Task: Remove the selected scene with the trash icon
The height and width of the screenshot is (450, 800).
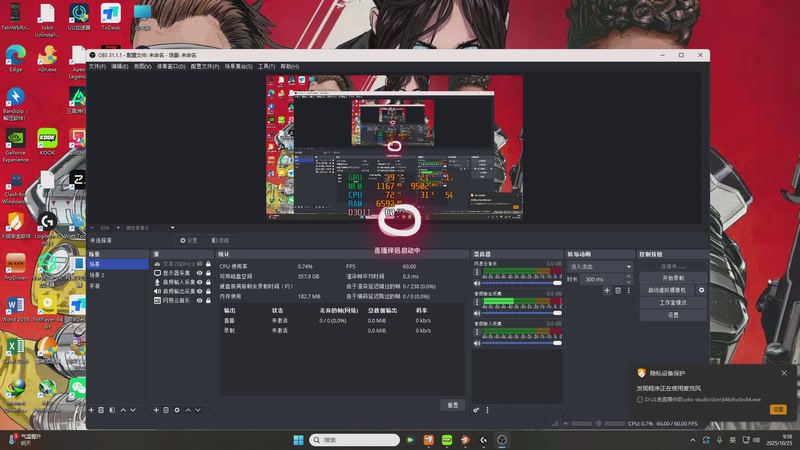Action: coord(101,410)
